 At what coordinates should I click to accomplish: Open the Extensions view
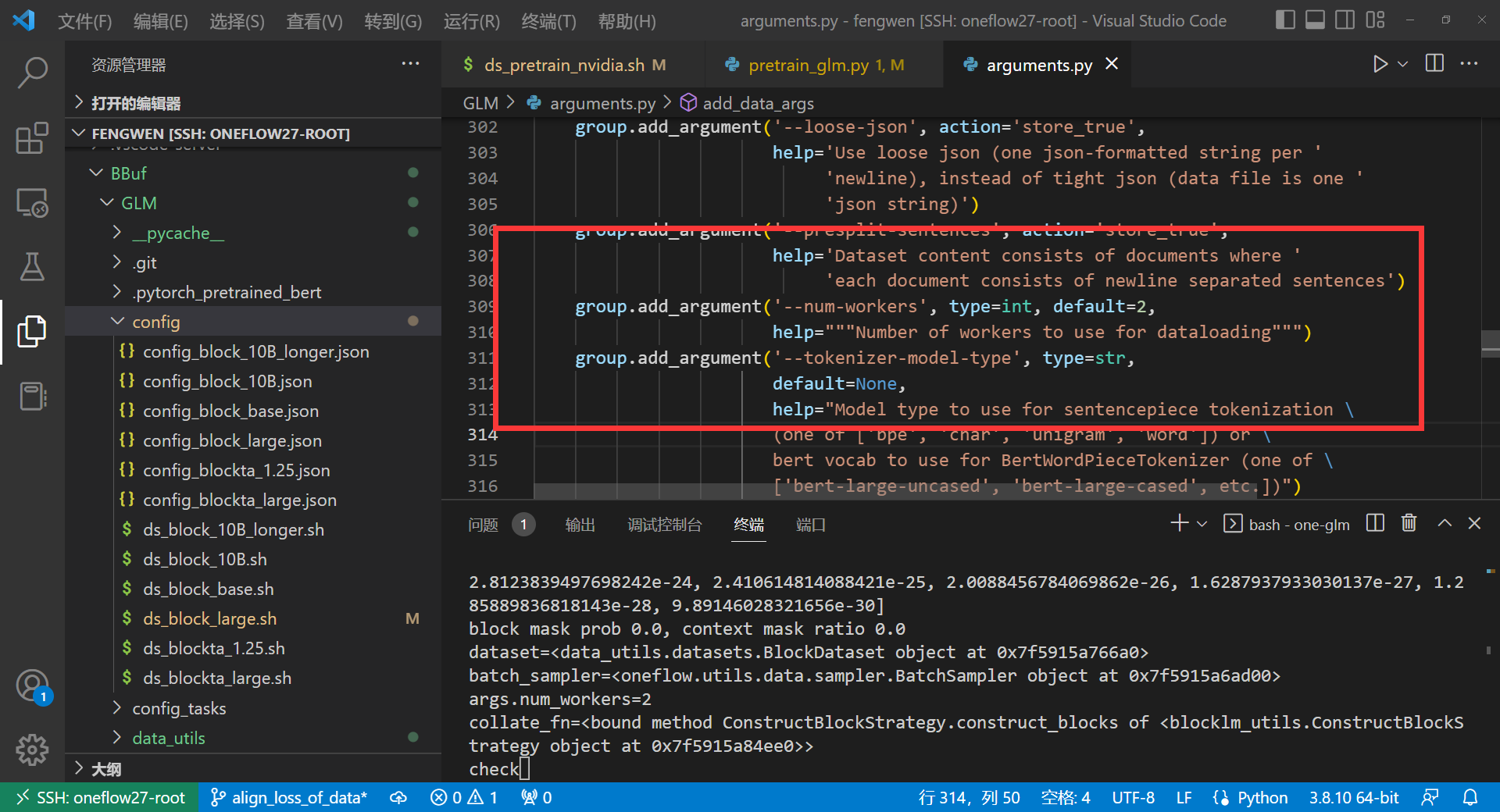(32, 138)
